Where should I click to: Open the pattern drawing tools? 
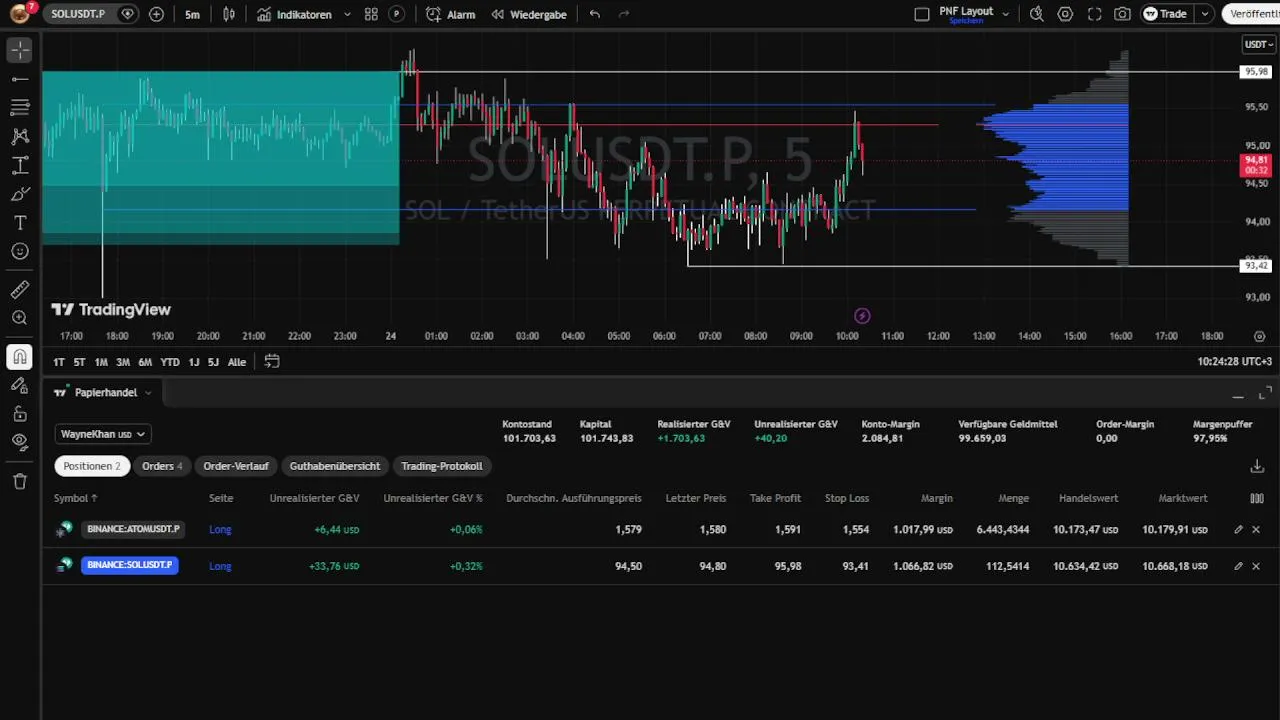click(20, 136)
